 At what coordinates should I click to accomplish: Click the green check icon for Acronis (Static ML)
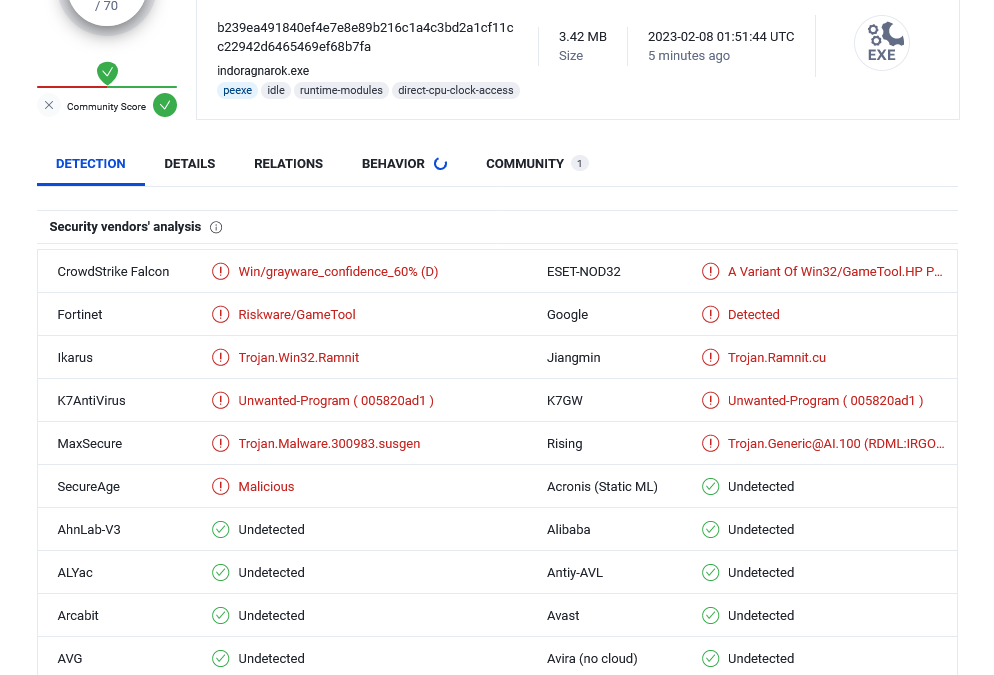tap(711, 487)
